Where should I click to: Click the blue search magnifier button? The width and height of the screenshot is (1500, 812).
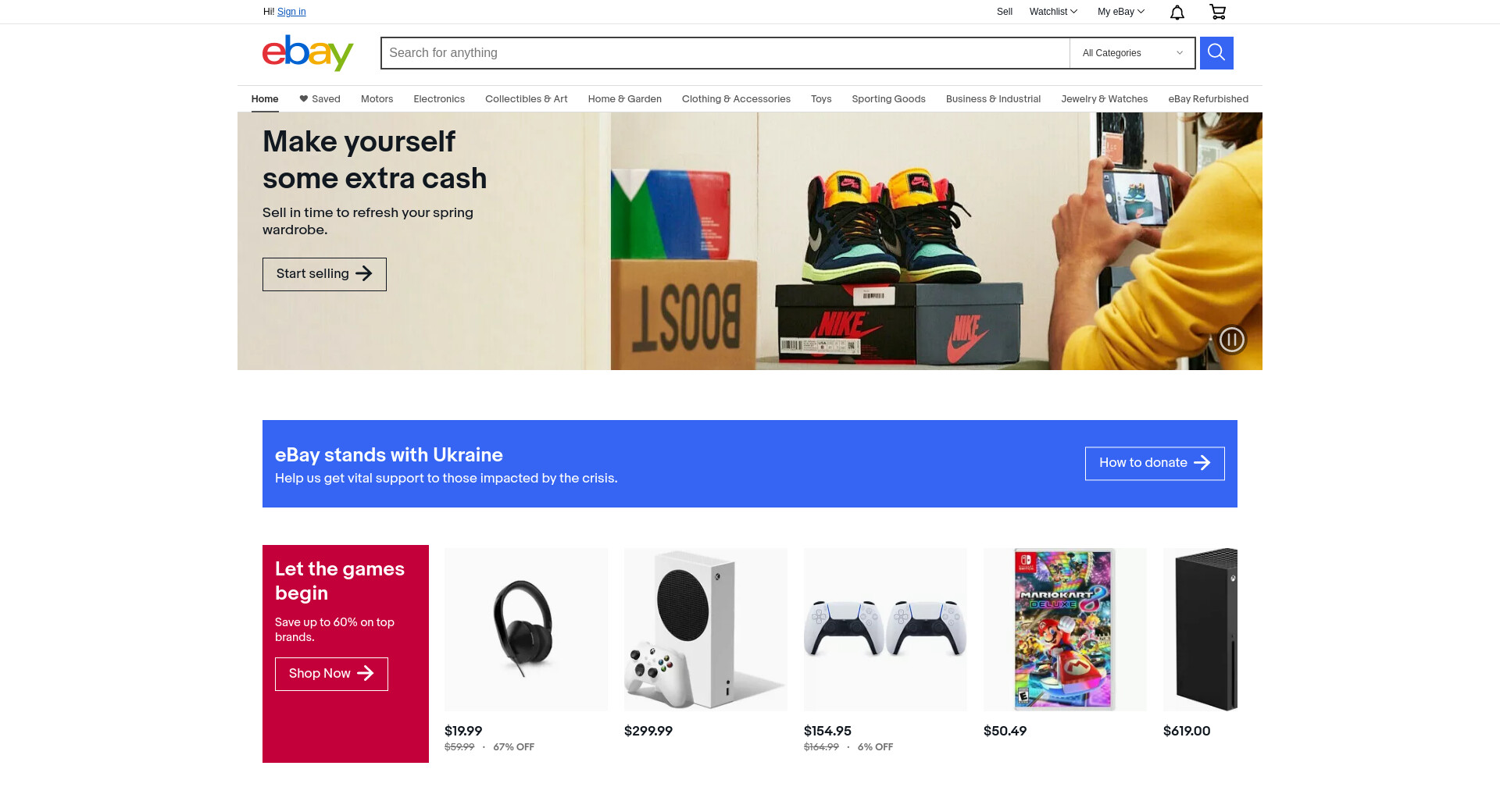[x=1216, y=53]
